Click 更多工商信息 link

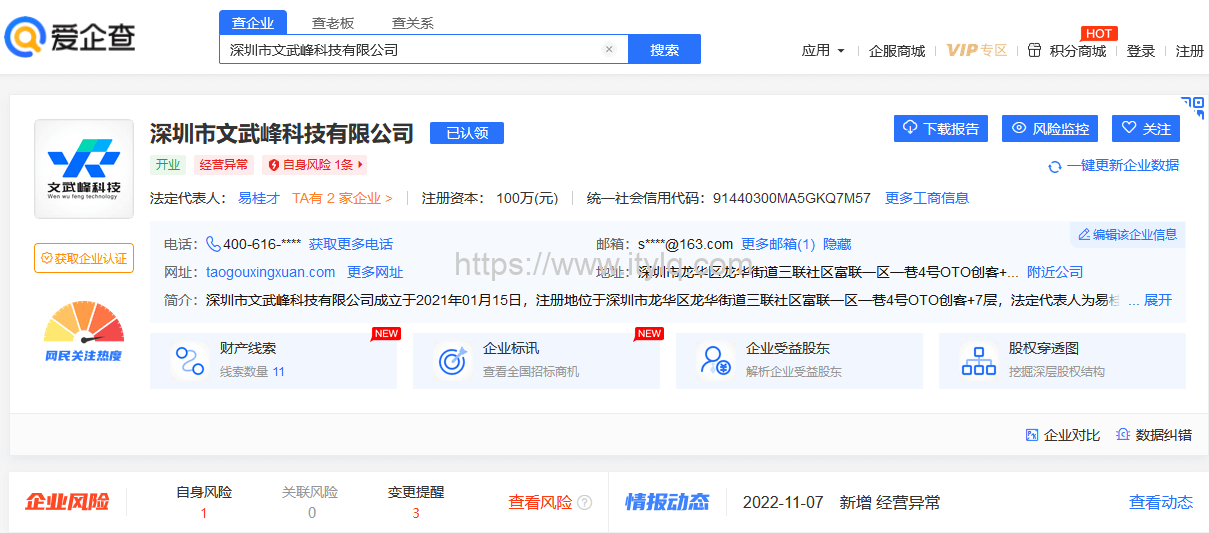927,198
